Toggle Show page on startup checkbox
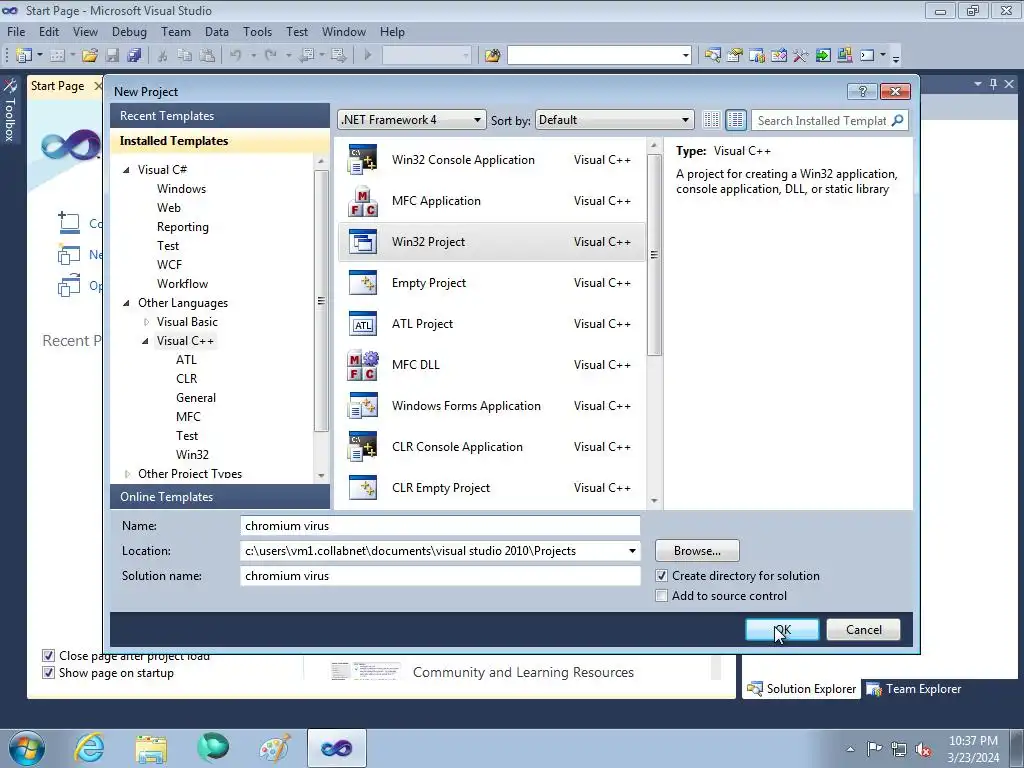The width and height of the screenshot is (1024, 768). click(48, 673)
